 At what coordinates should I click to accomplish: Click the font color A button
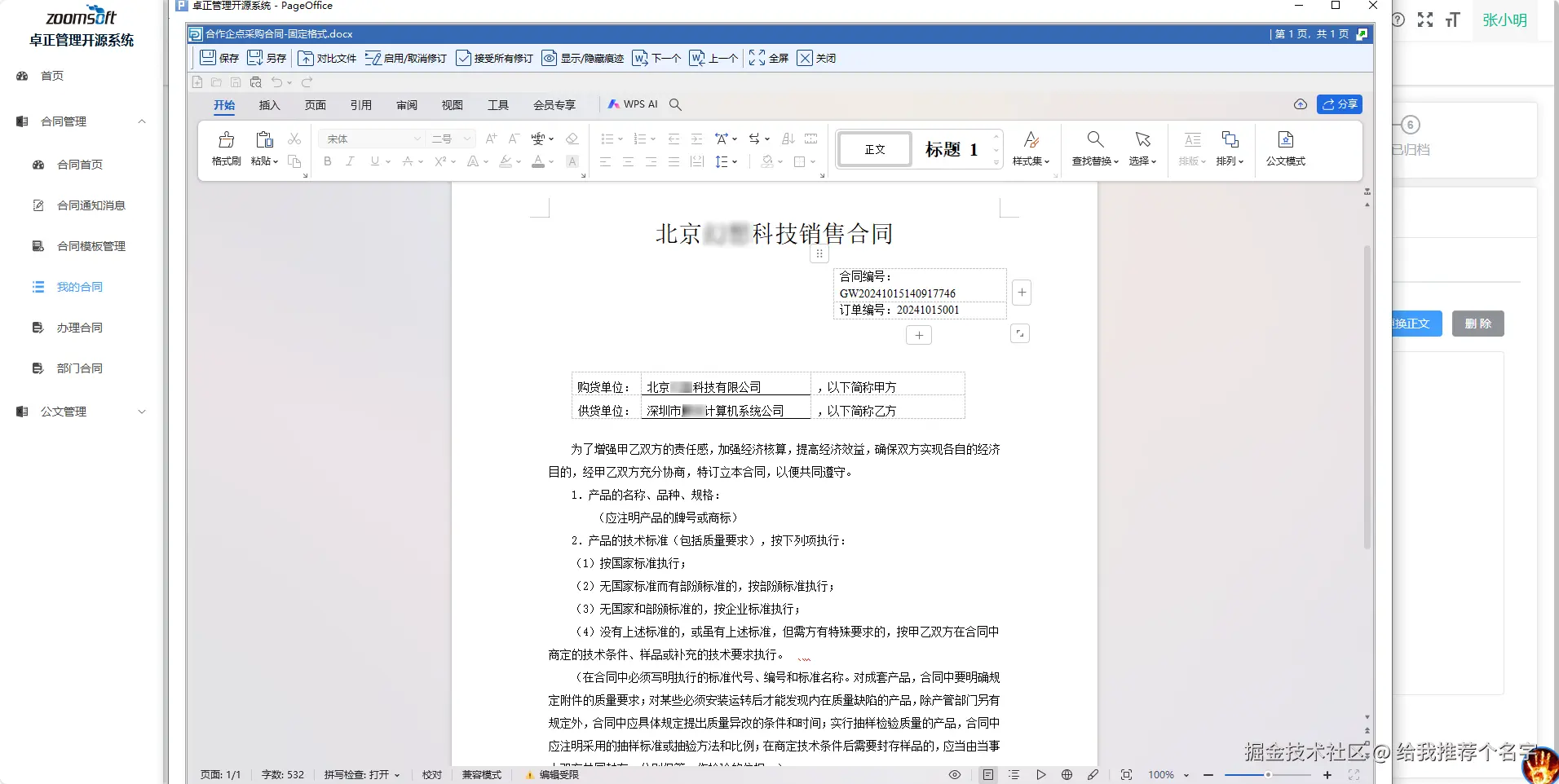pyautogui.click(x=538, y=161)
